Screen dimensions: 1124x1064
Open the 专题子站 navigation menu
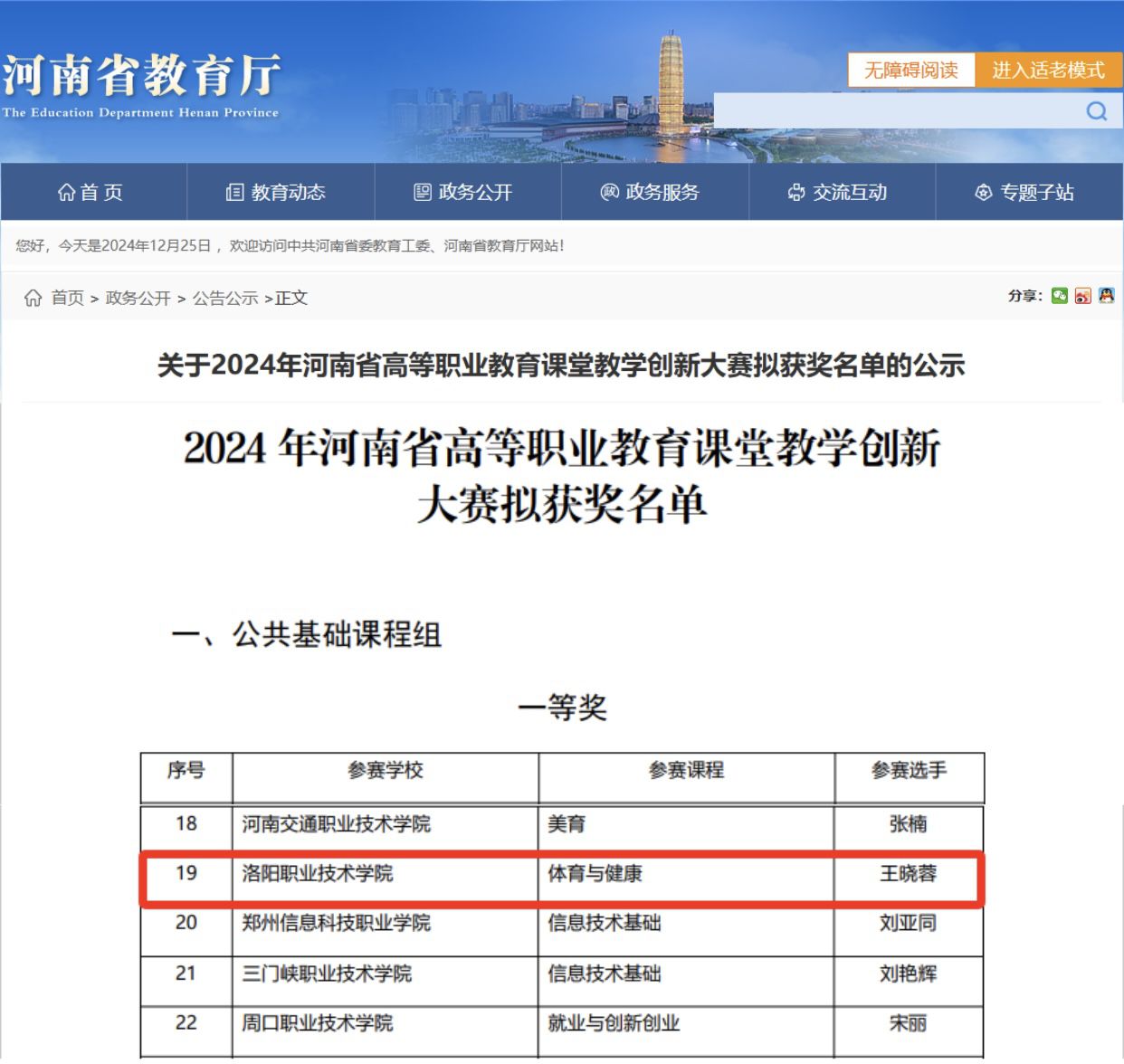[x=1024, y=192]
